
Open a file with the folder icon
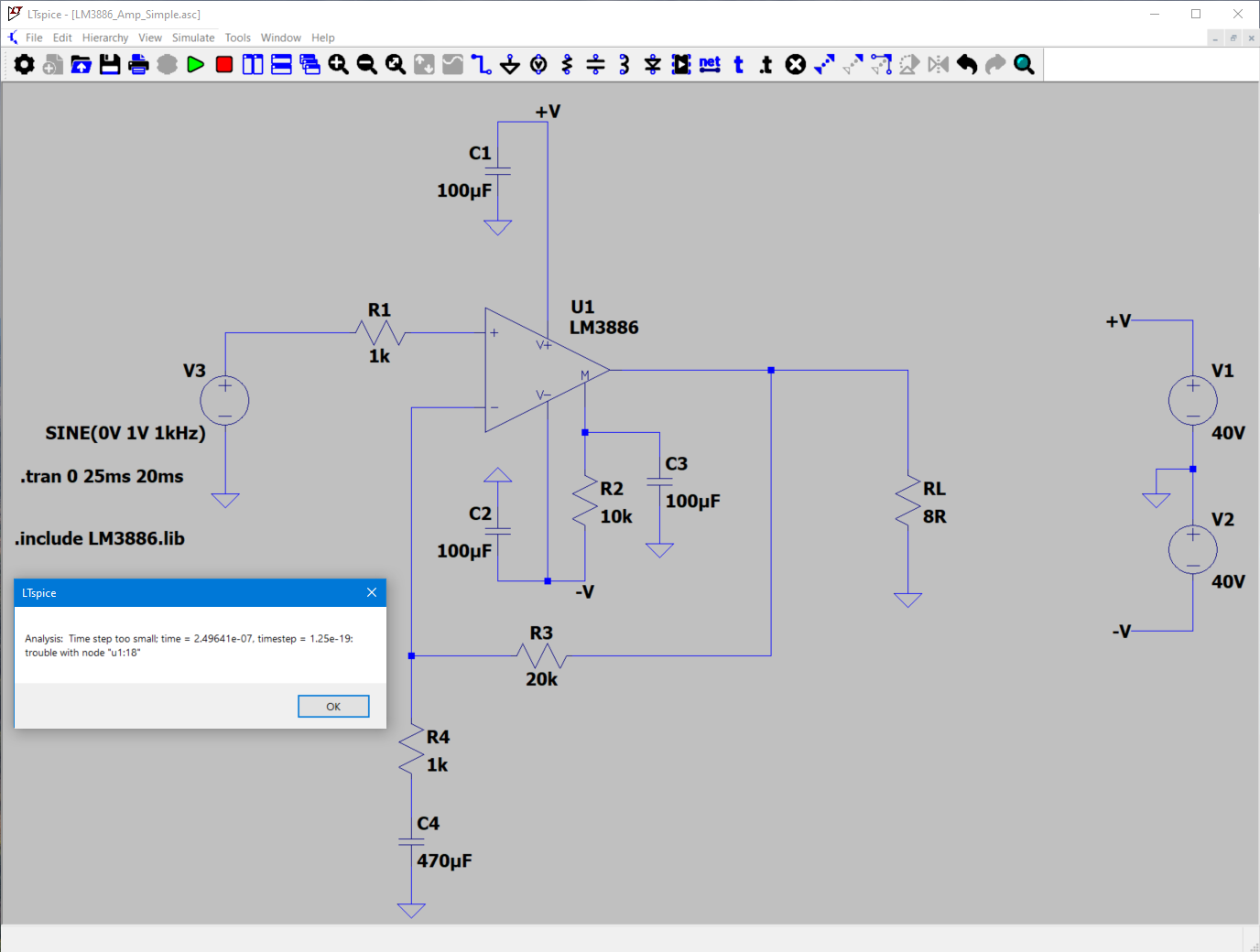point(81,64)
